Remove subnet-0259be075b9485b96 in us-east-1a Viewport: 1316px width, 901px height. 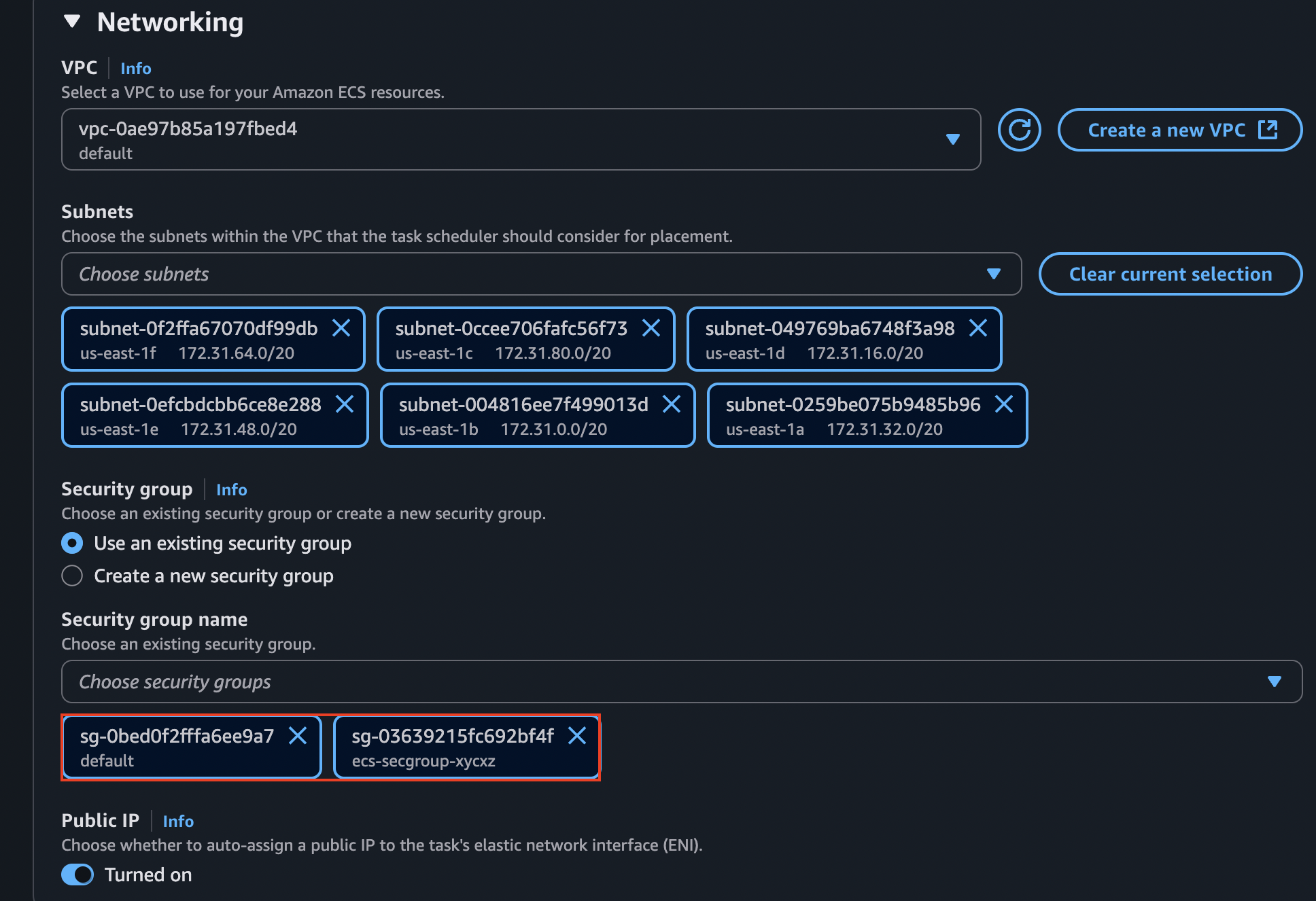1004,405
